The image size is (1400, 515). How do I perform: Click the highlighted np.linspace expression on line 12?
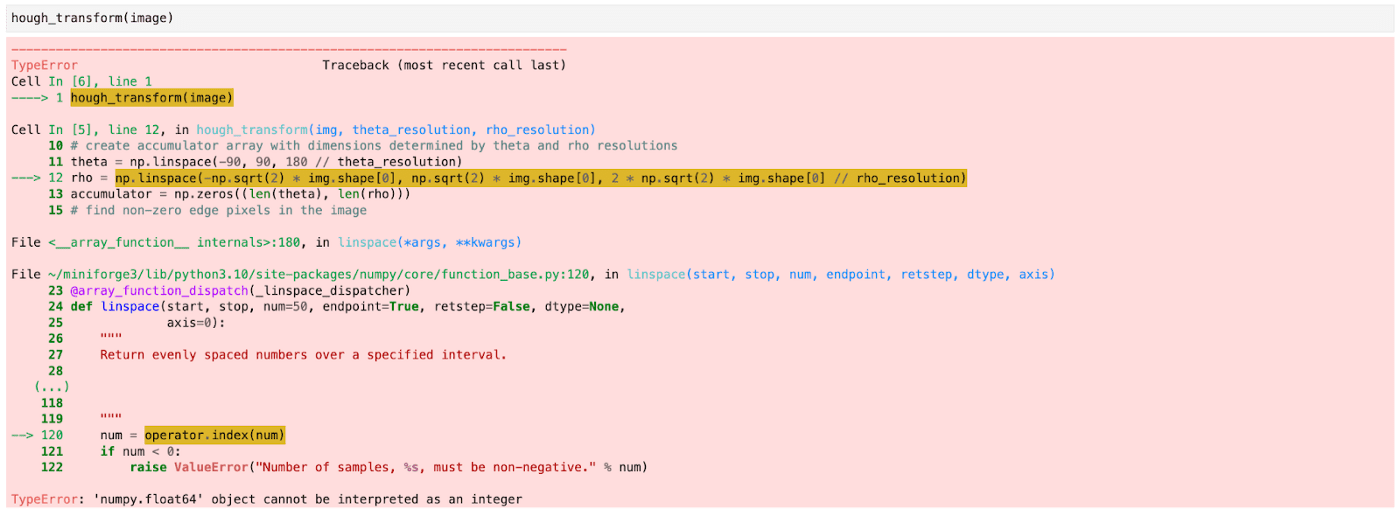click(x=541, y=178)
